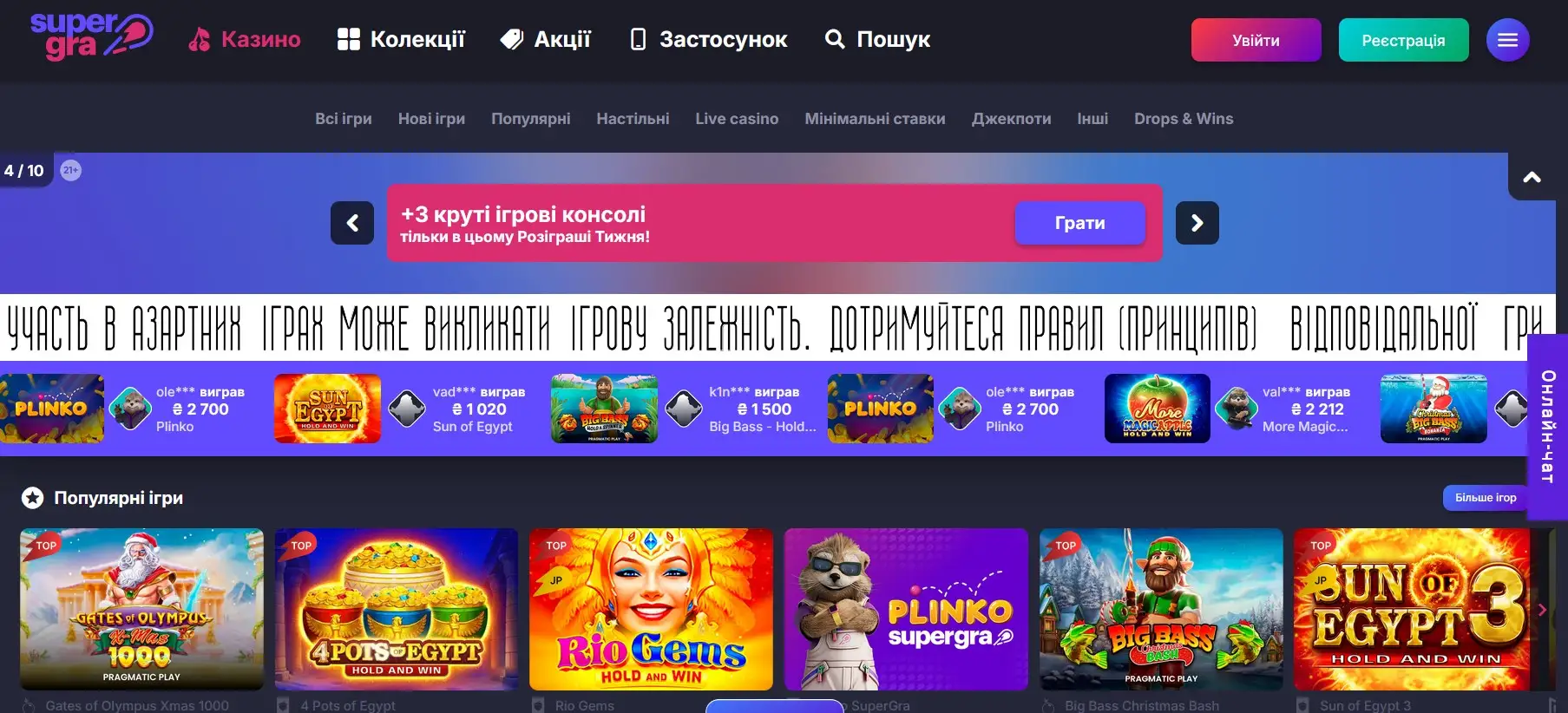Viewport: 1568px width, 713px height.
Task: Click the search magnifier icon
Action: click(x=834, y=39)
